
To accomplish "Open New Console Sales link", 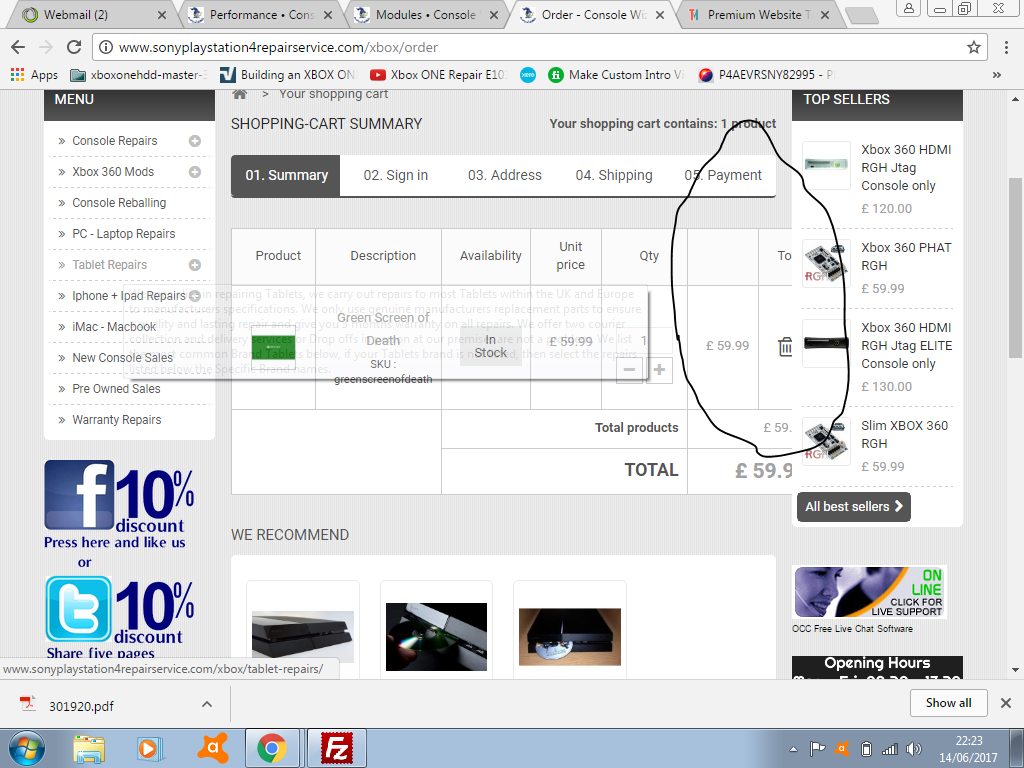I will click(122, 358).
